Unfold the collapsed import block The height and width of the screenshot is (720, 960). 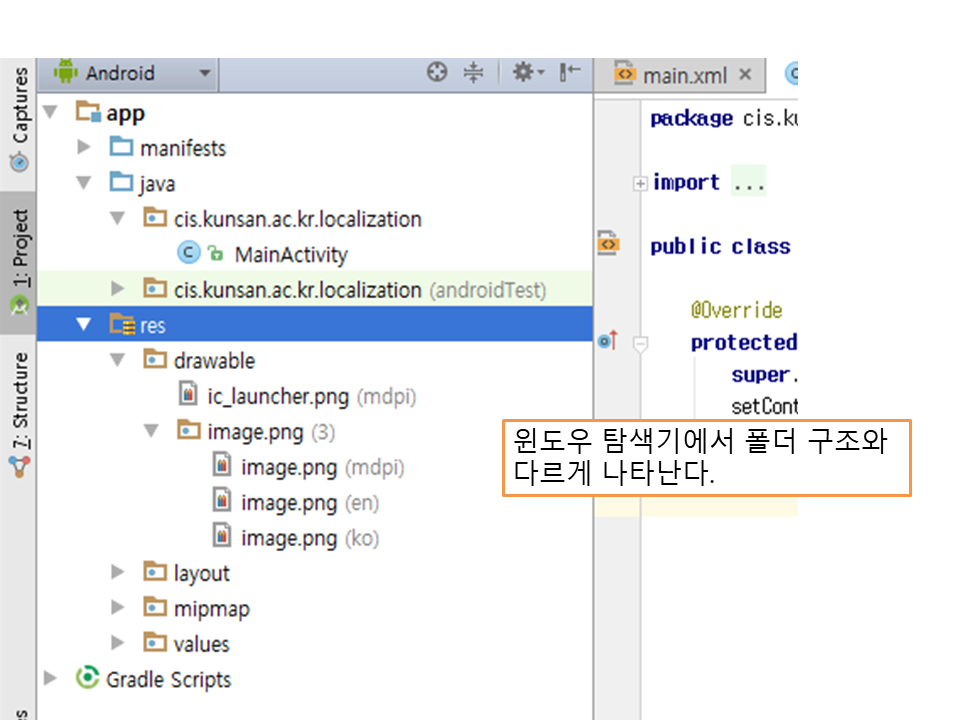coord(640,183)
